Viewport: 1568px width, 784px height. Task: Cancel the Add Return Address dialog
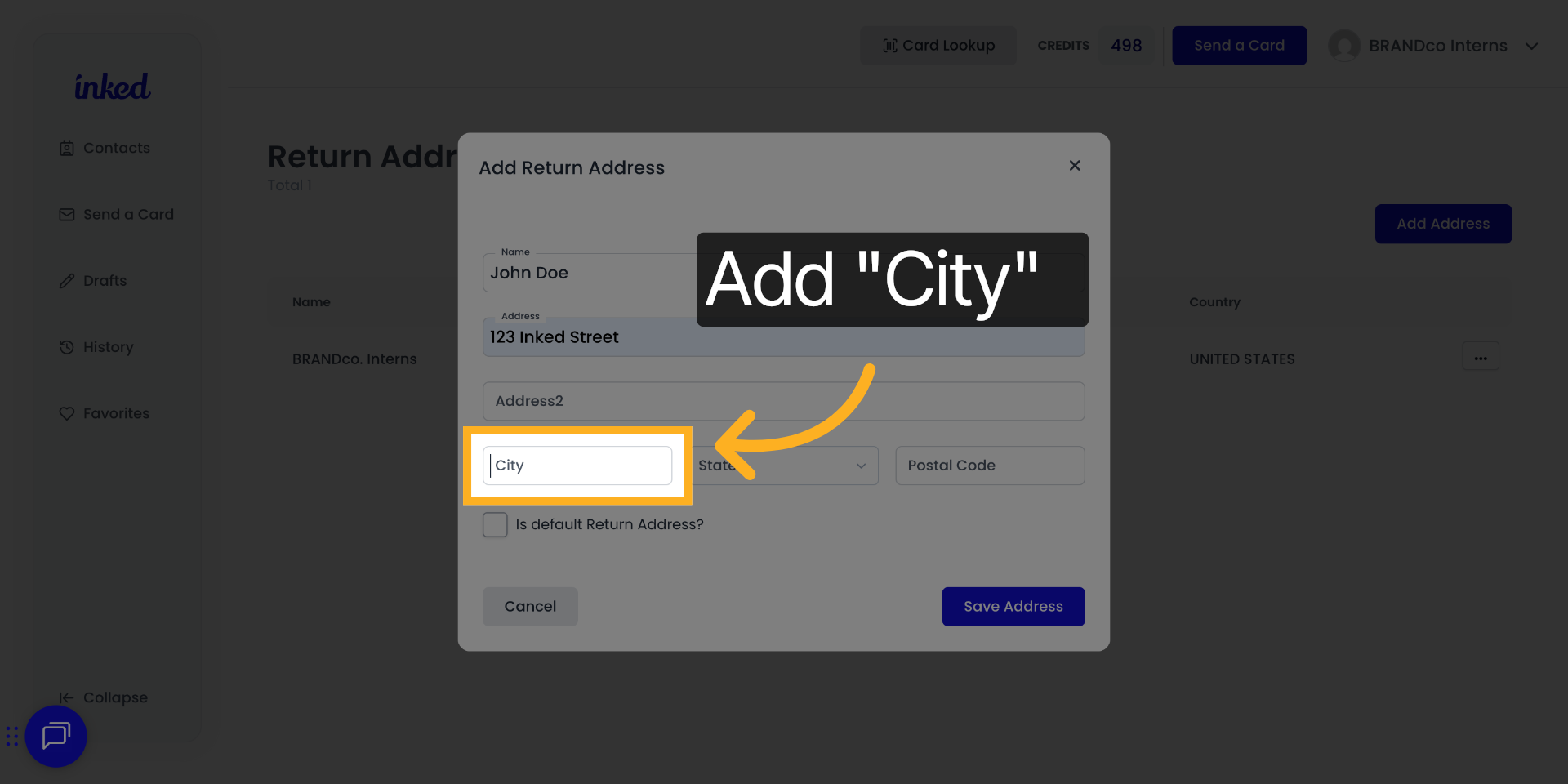[529, 606]
